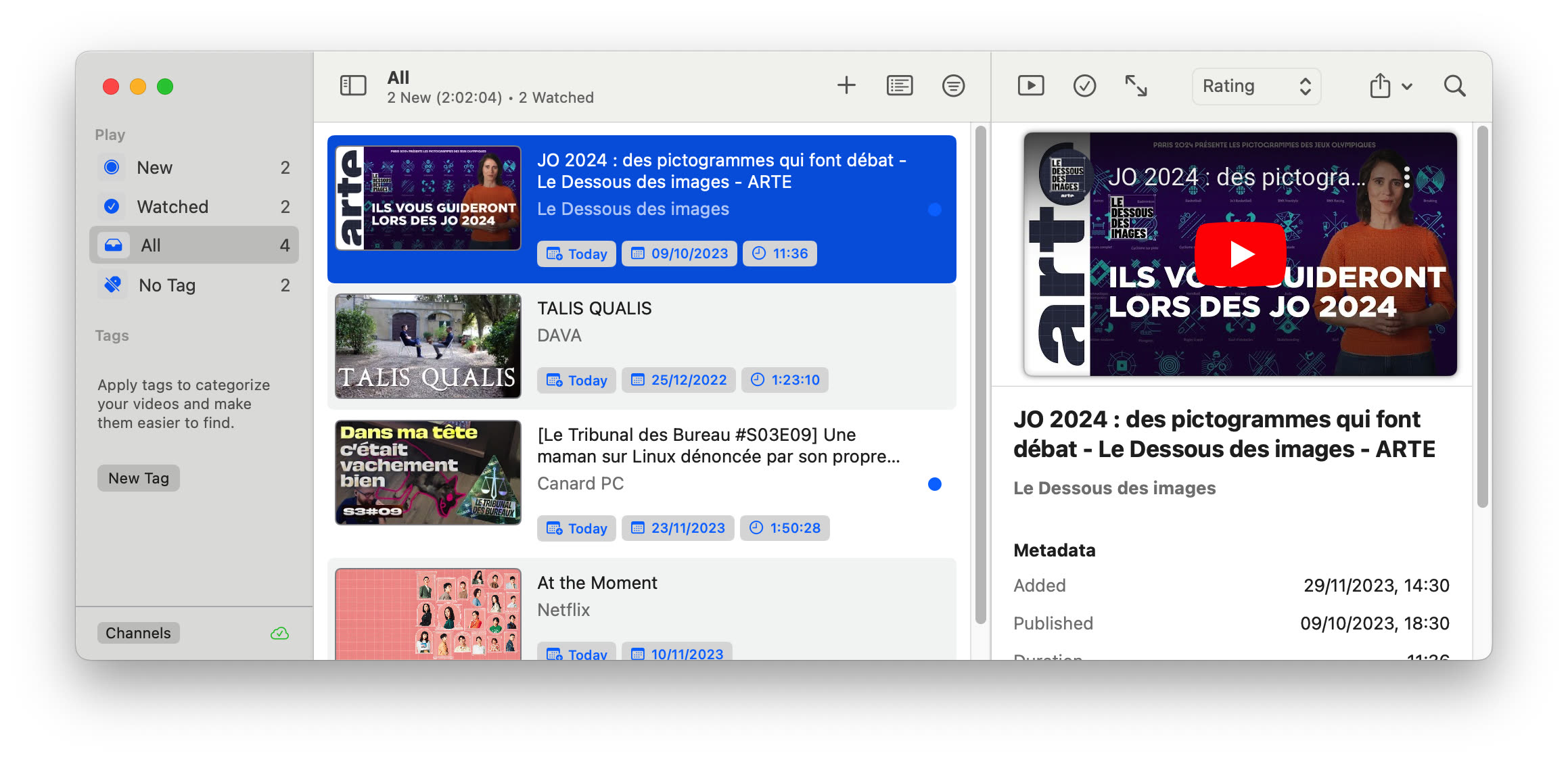Select the No Tag item in sidebar
This screenshot has width=1568, height=760.
pyautogui.click(x=194, y=285)
